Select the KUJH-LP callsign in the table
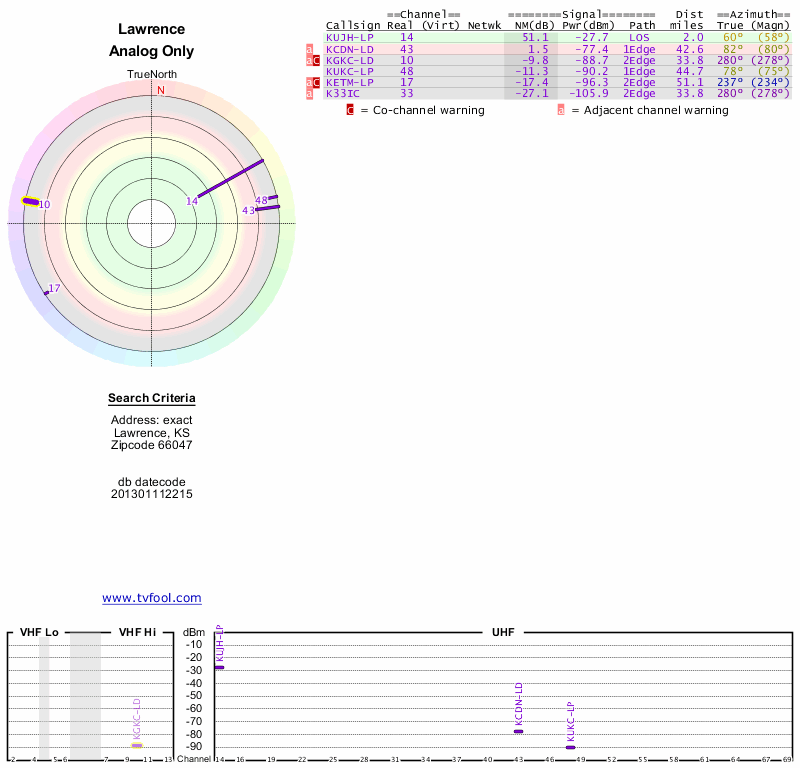The height and width of the screenshot is (768, 800). (350, 37)
